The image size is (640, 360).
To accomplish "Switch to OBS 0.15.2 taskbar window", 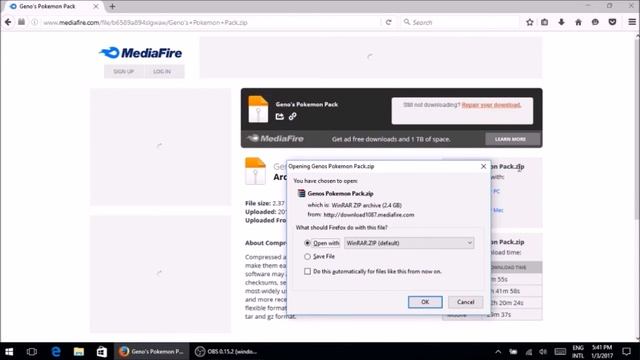I will 226,351.
